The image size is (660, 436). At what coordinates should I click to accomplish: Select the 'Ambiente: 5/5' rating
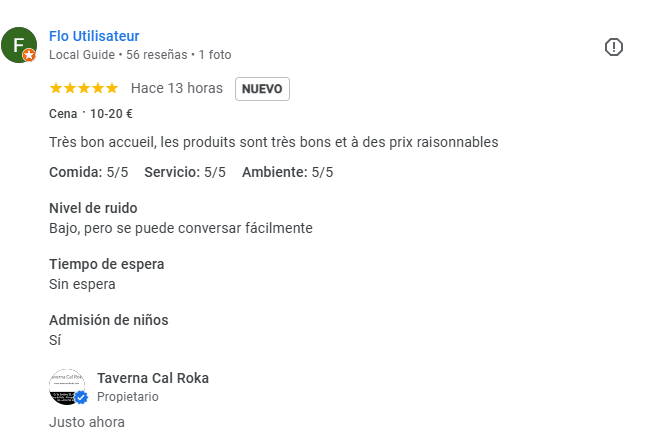(287, 172)
